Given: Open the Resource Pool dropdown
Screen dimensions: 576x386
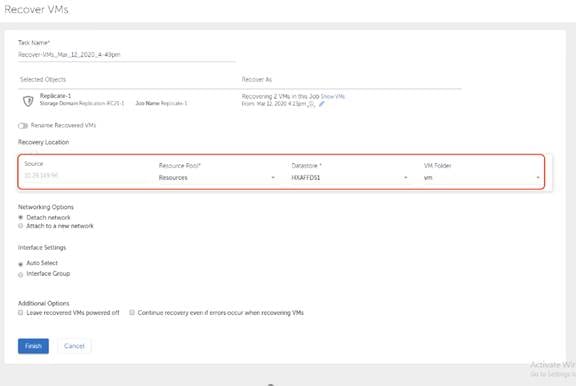Looking at the screenshot, I should click(x=217, y=177).
